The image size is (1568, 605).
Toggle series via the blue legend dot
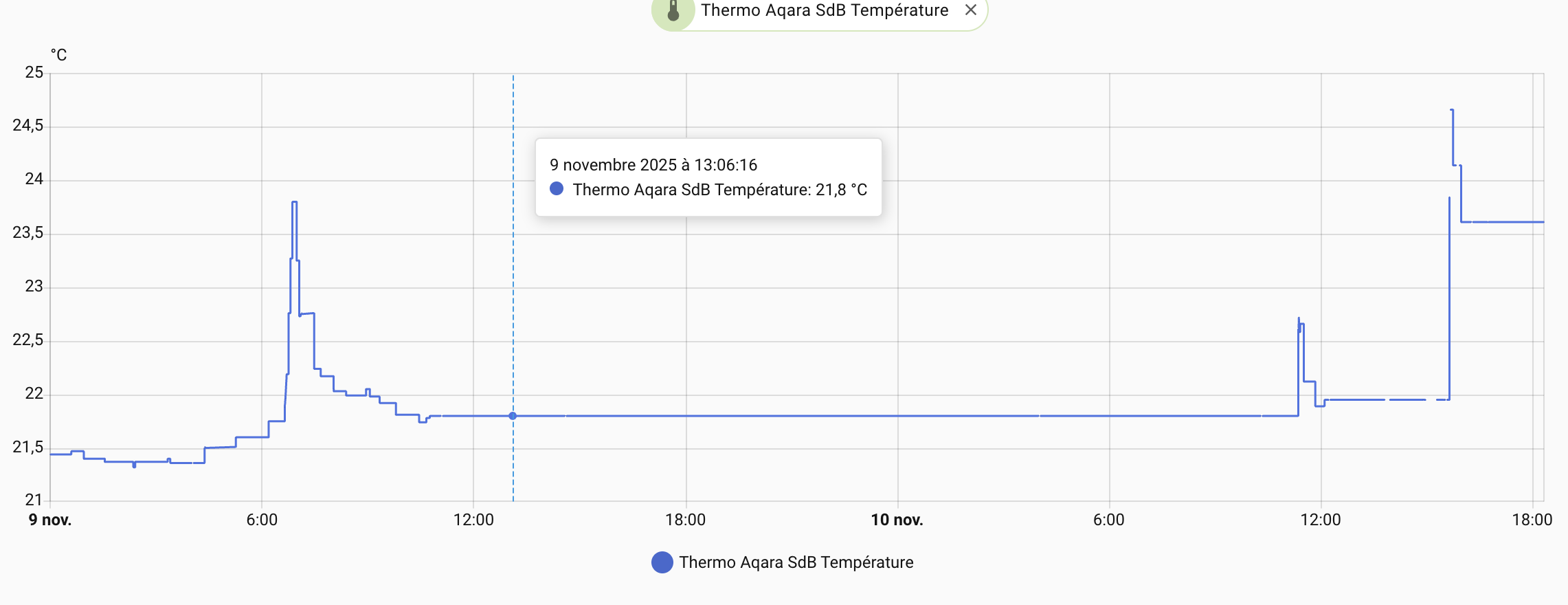pyautogui.click(x=662, y=562)
